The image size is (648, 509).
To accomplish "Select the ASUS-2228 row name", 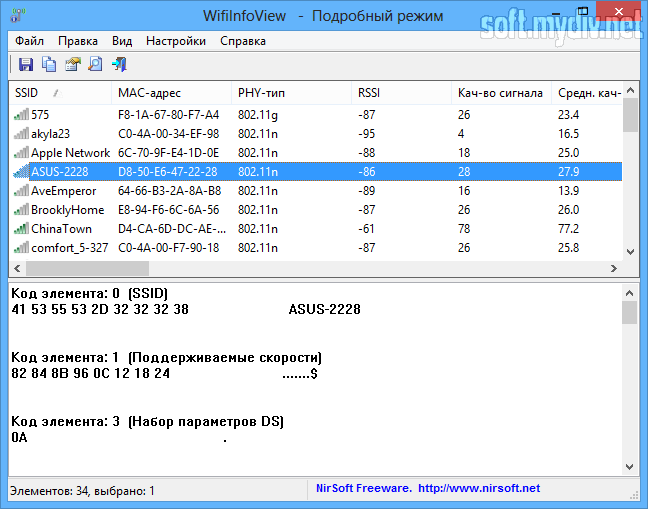I will 60,171.
